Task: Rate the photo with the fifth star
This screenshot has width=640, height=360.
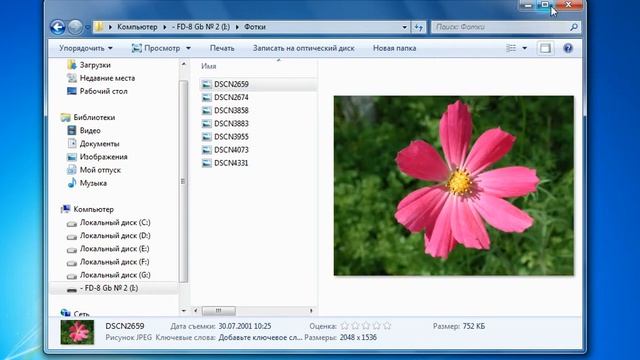Action: pos(387,326)
